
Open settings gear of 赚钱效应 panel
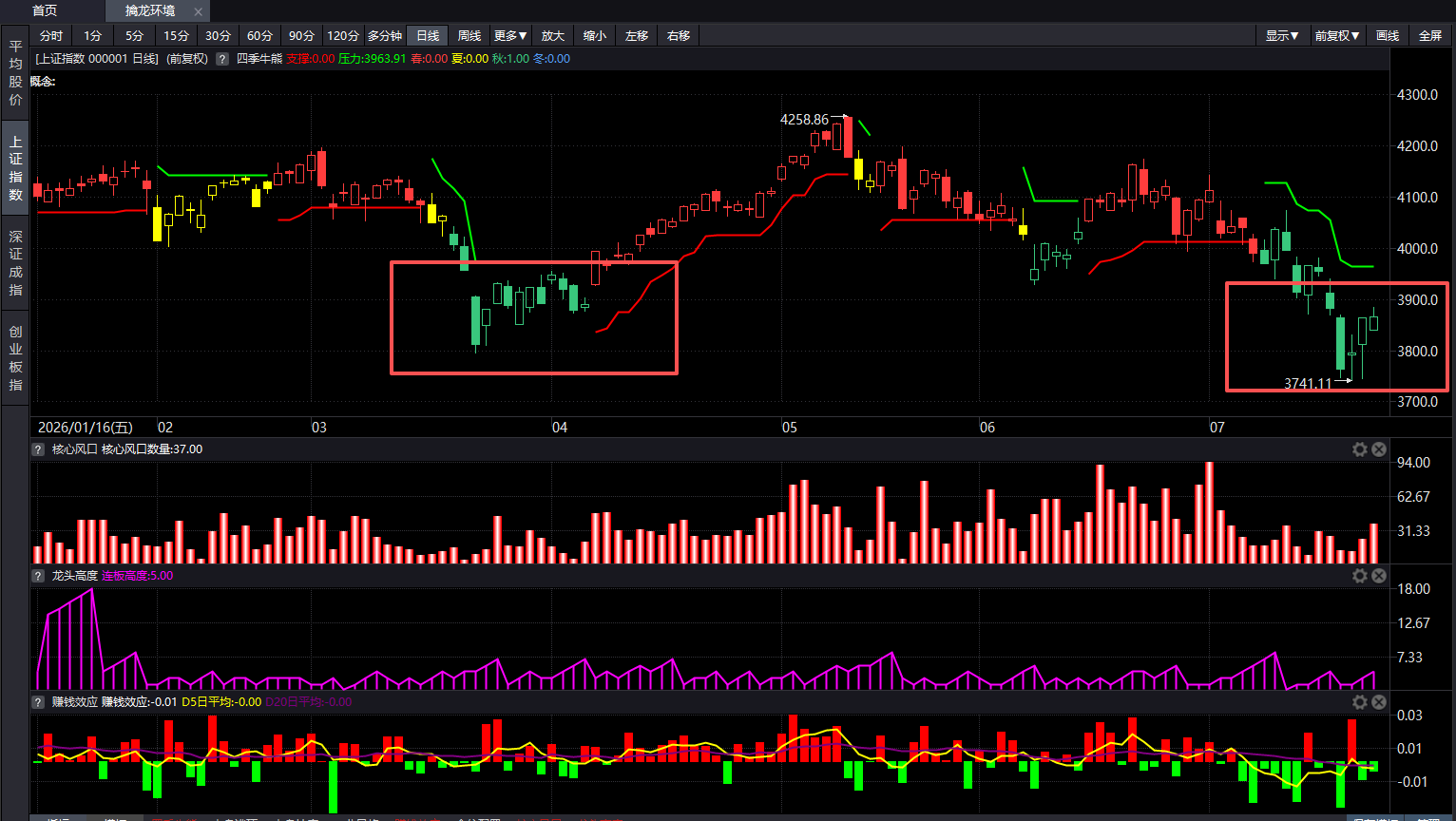[x=1360, y=702]
